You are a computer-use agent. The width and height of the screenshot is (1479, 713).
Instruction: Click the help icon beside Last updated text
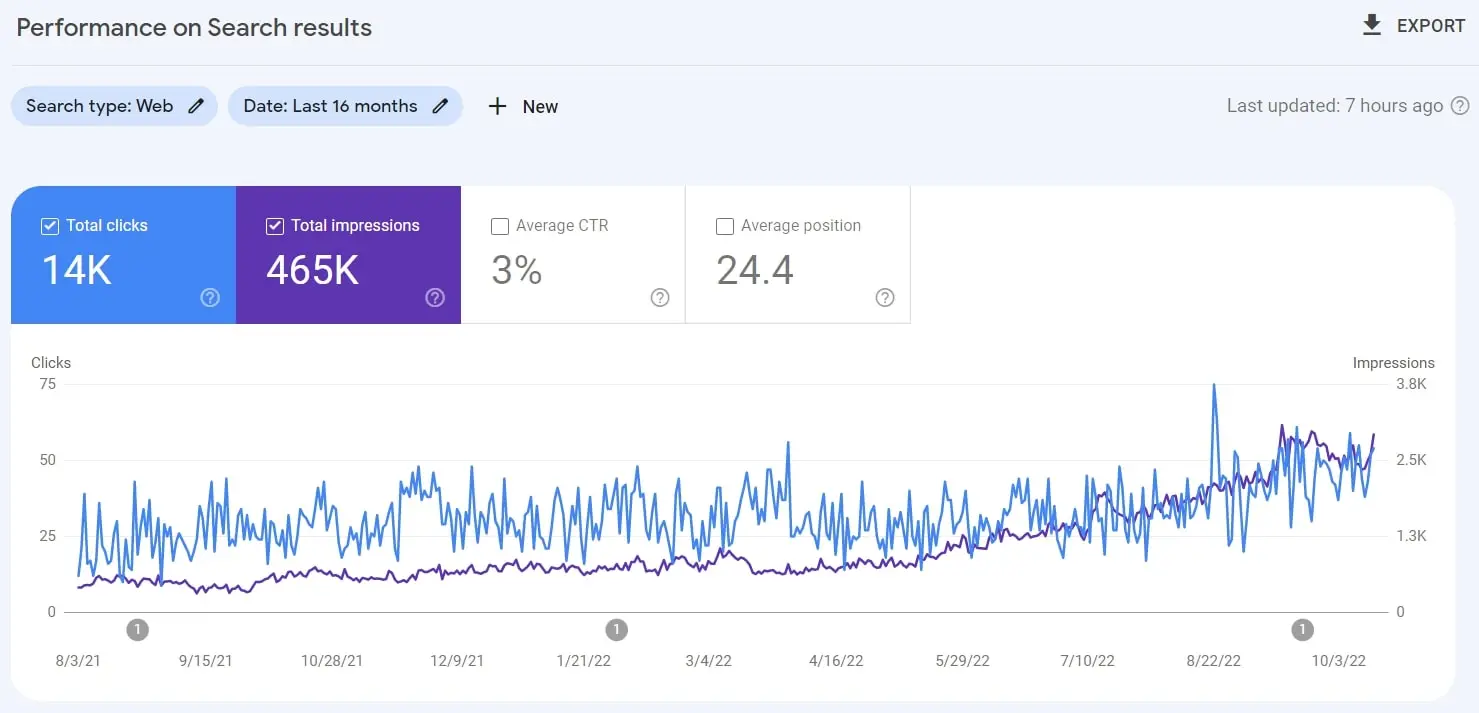[1460, 105]
